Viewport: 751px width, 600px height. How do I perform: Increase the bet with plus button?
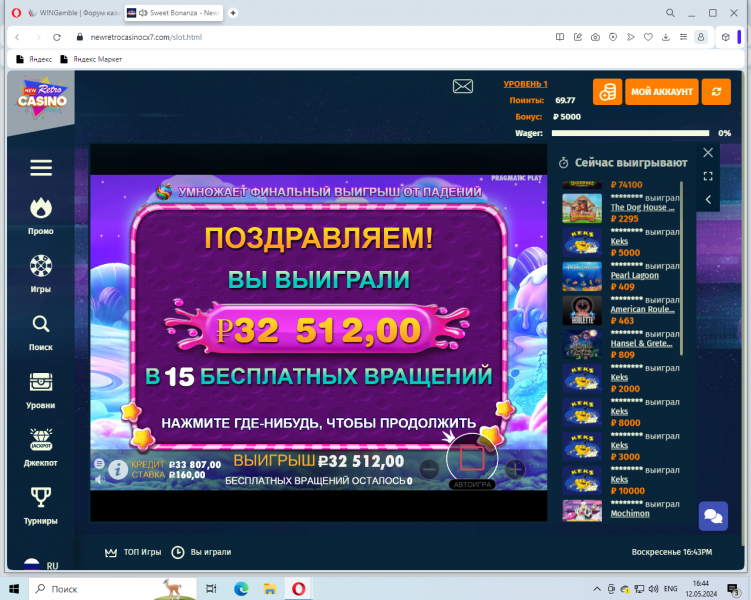(x=515, y=469)
